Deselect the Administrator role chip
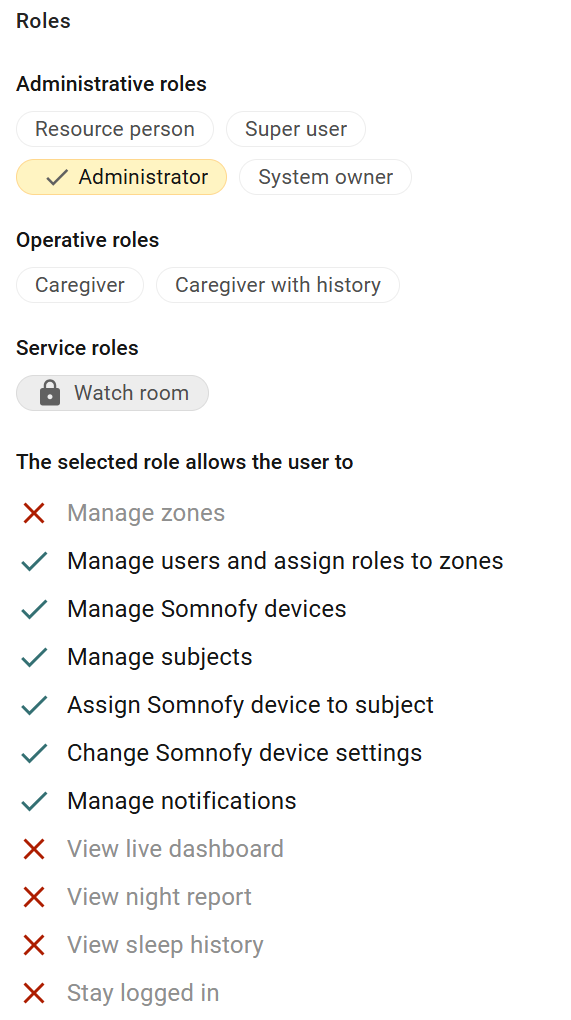This screenshot has height=1020, width=571. (122, 177)
